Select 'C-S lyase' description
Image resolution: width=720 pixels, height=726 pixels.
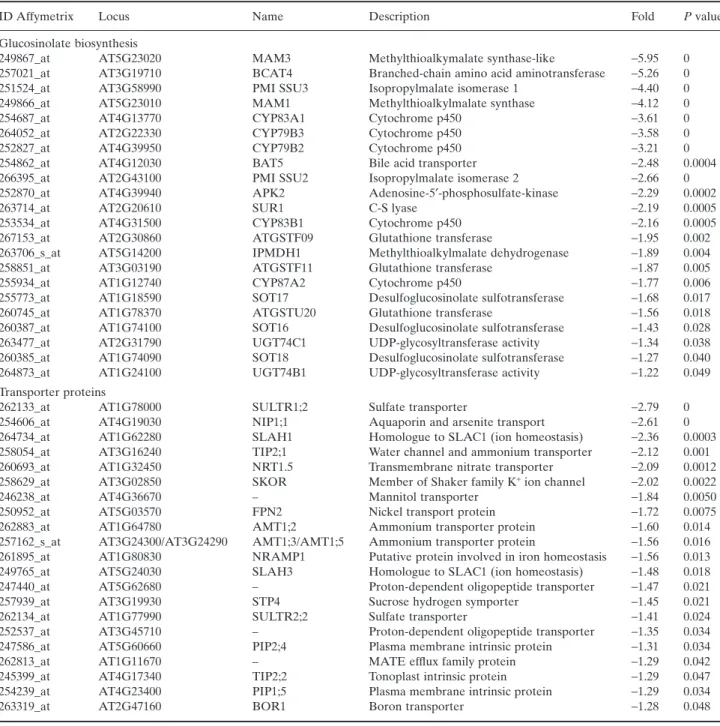393,208
